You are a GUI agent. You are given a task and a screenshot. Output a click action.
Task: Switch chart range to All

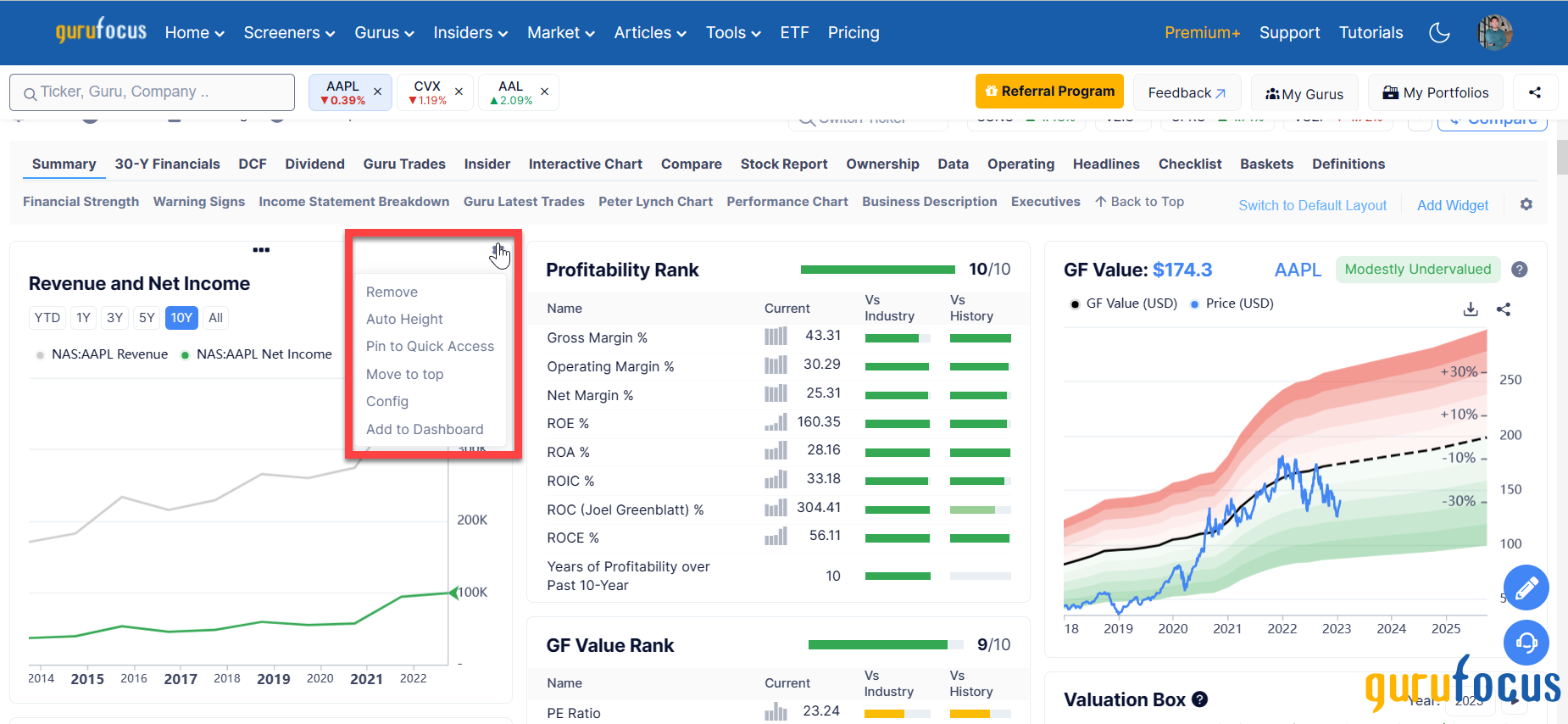pyautogui.click(x=216, y=318)
